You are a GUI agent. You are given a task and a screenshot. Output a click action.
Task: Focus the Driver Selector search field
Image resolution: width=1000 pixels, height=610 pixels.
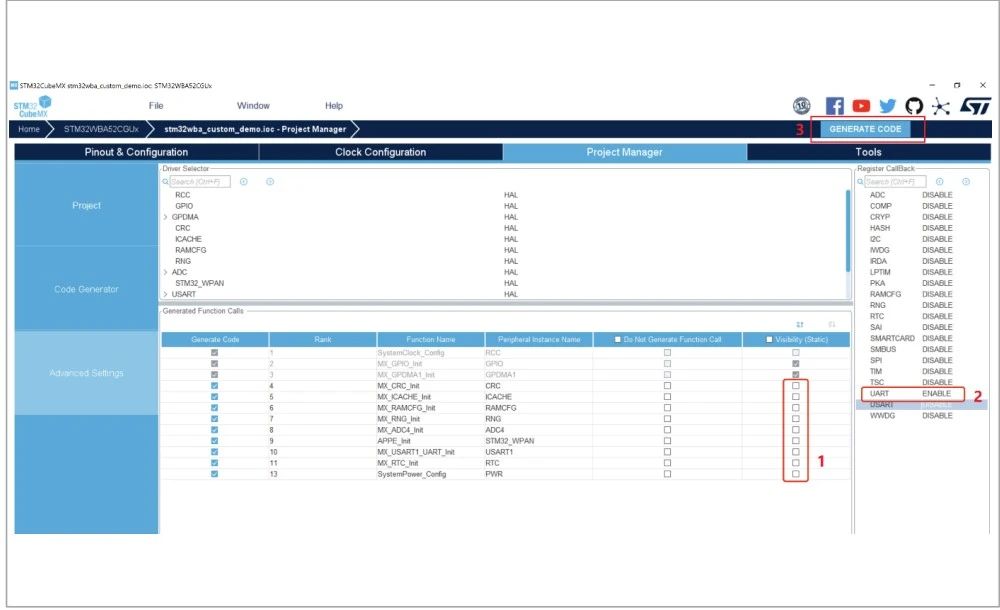pyautogui.click(x=200, y=182)
